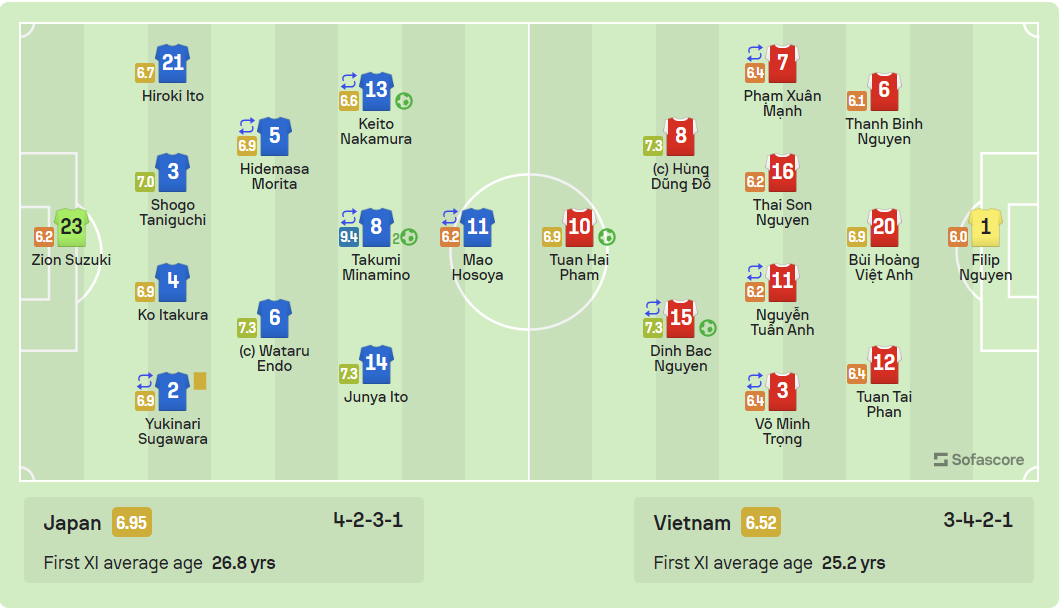Click Japan's 6.95 team rating badge
This screenshot has height=612, width=1063.
click(132, 523)
